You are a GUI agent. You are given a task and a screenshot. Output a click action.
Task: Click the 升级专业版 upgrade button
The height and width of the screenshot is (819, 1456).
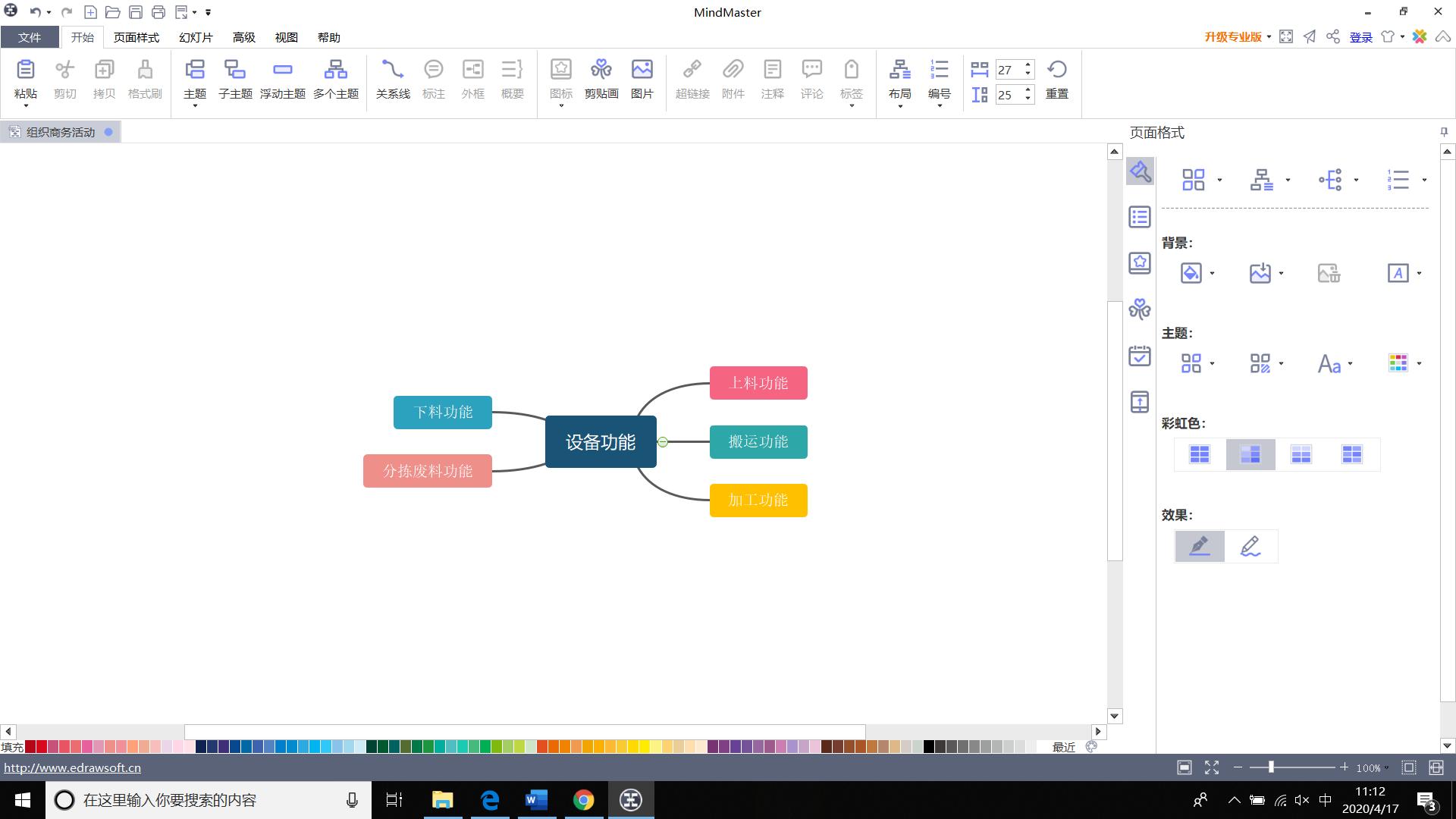1232,37
